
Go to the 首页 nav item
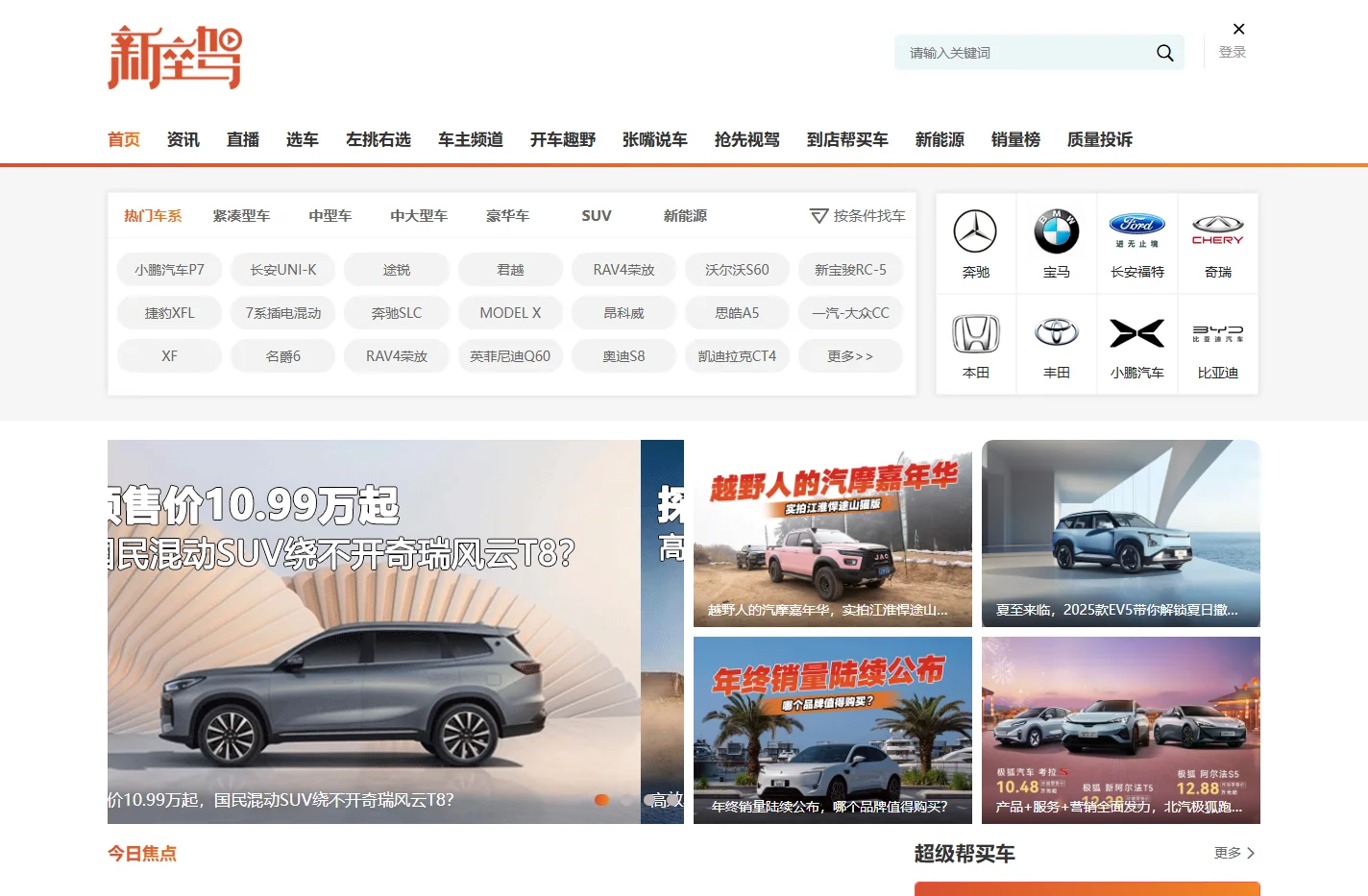124,139
